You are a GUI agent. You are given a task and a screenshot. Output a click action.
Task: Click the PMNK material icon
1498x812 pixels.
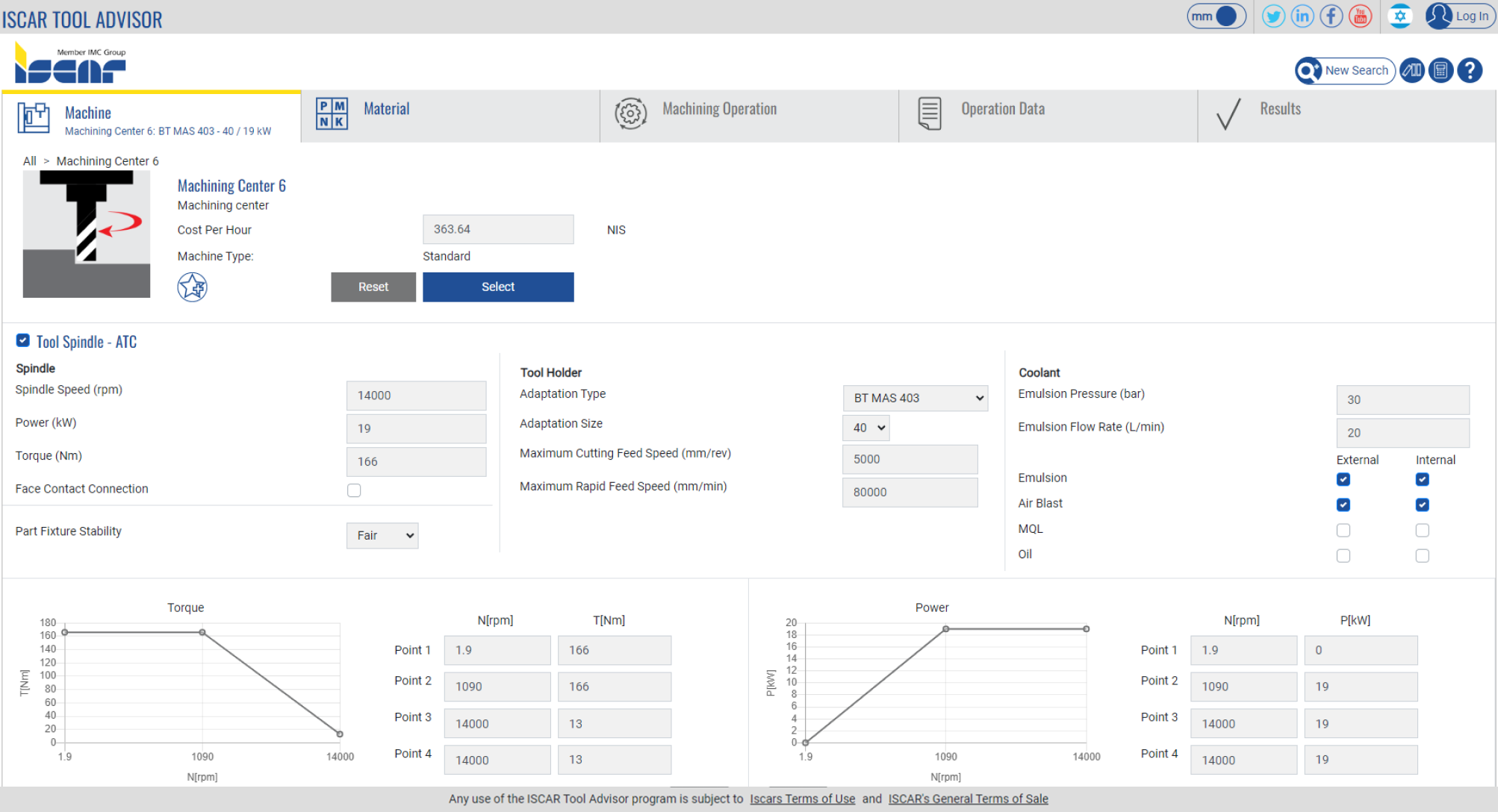point(332,114)
